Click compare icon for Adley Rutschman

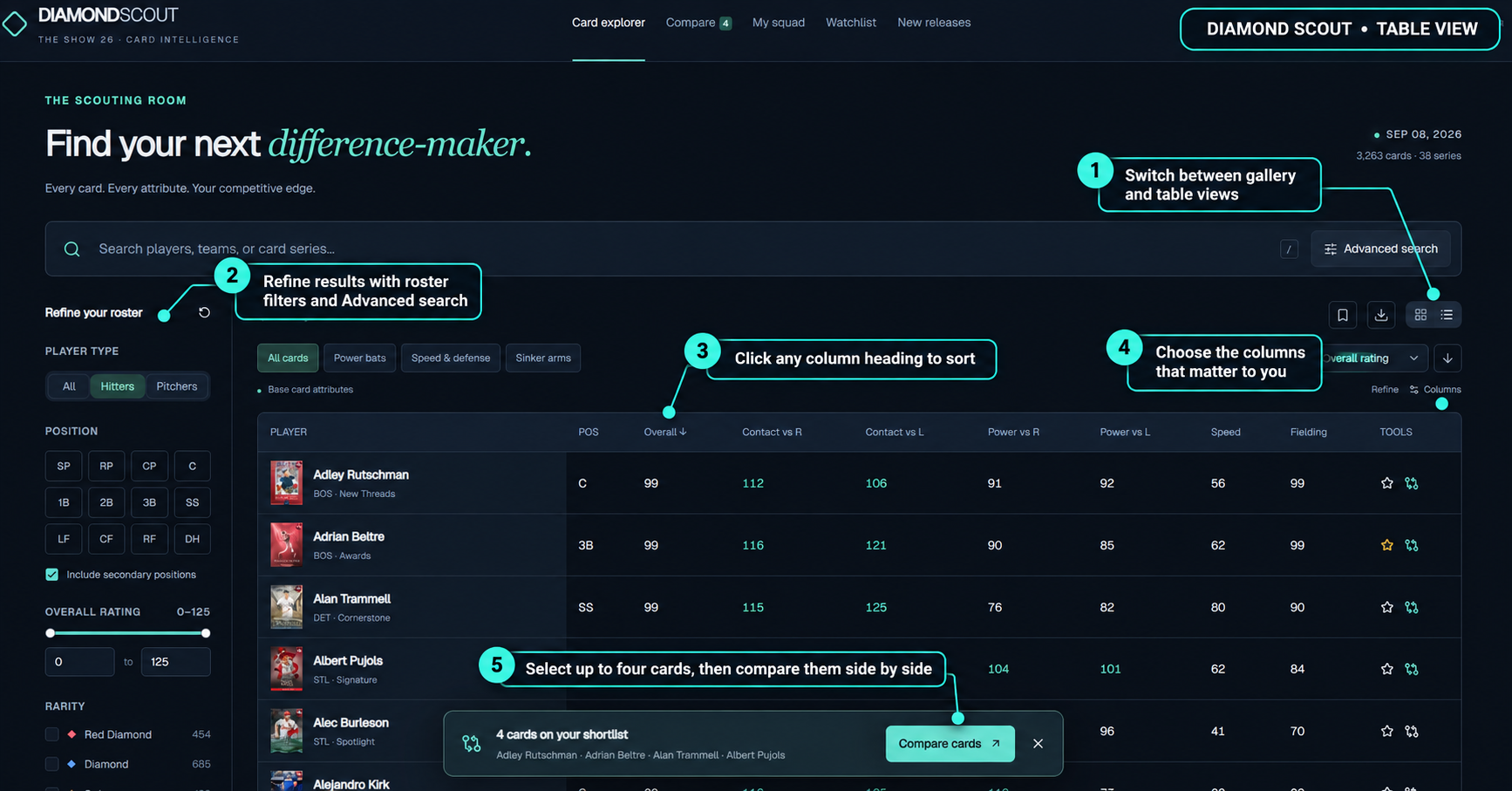(1412, 483)
